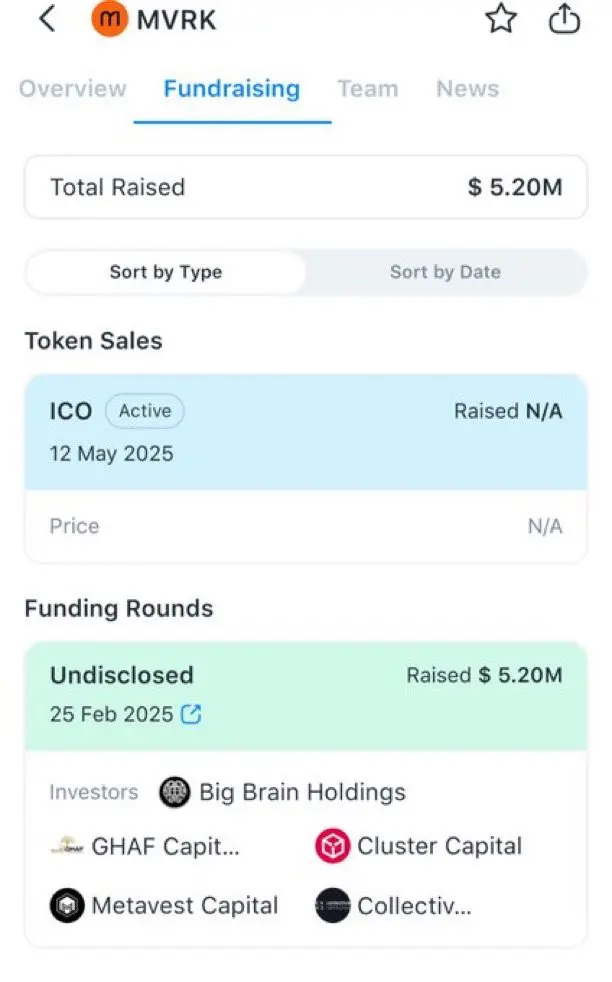Open the Big Brain Holdings investor name
The width and height of the screenshot is (612, 982).
click(x=303, y=792)
